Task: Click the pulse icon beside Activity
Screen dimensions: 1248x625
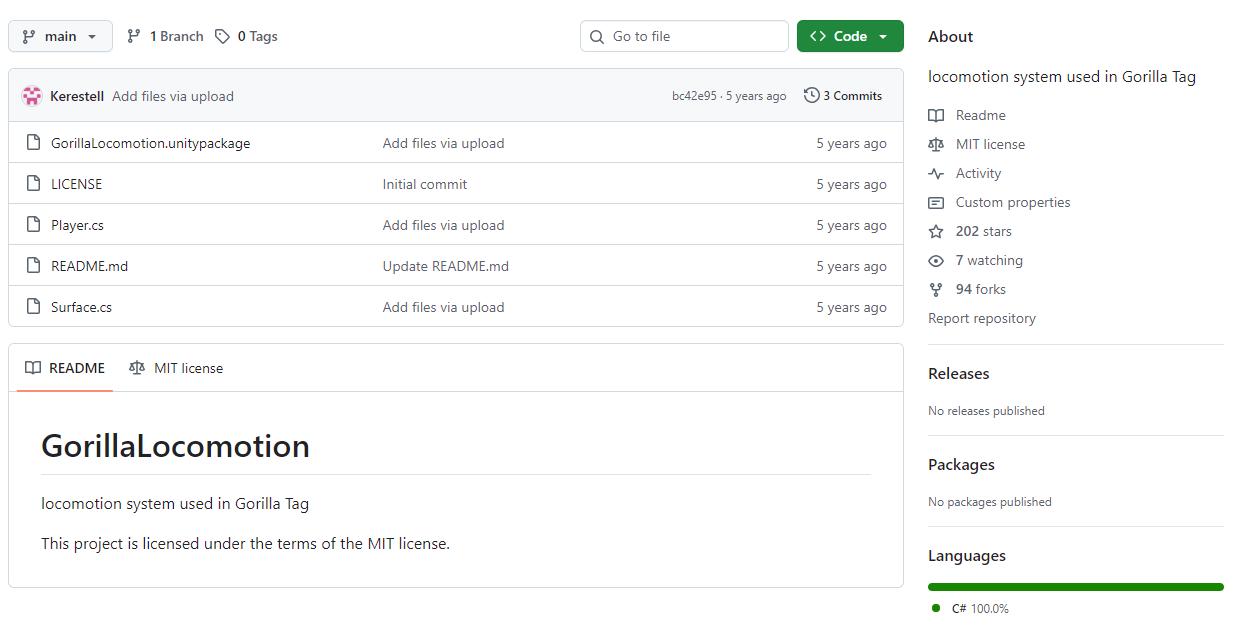Action: click(936, 173)
